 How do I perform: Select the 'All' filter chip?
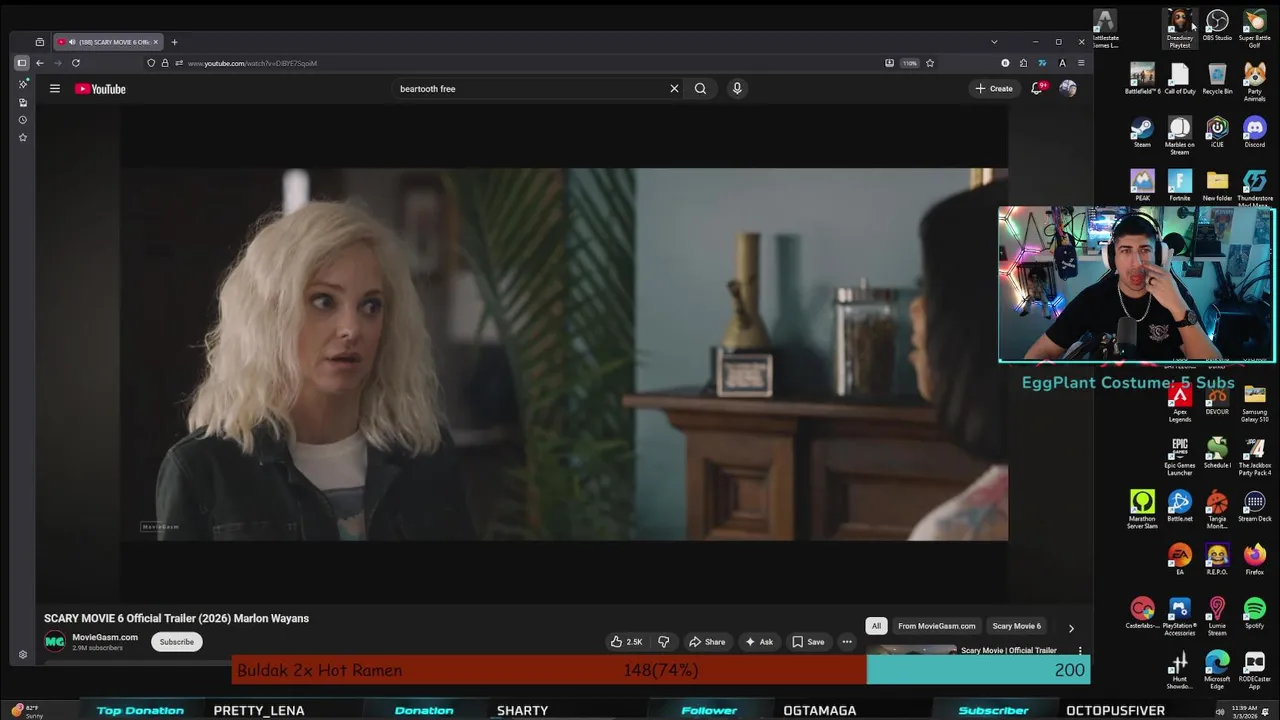click(x=876, y=626)
